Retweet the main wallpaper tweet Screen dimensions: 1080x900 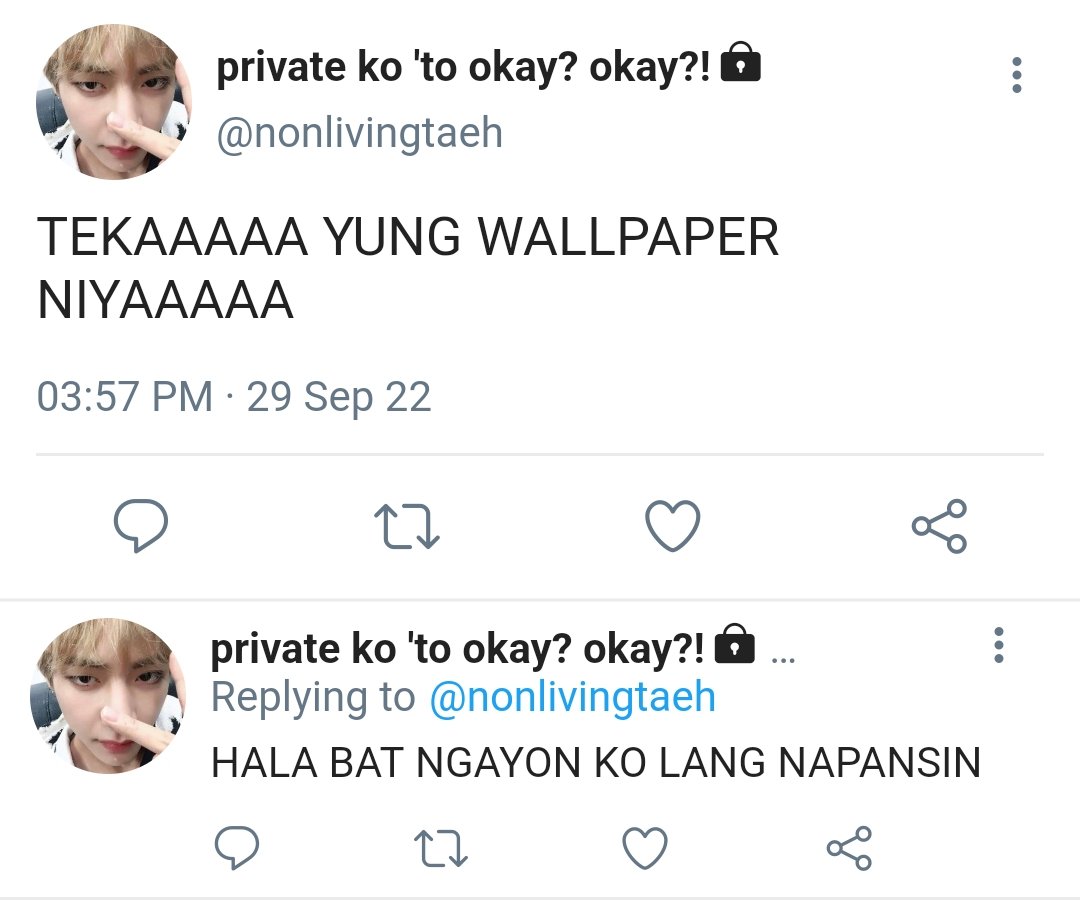[x=406, y=527]
